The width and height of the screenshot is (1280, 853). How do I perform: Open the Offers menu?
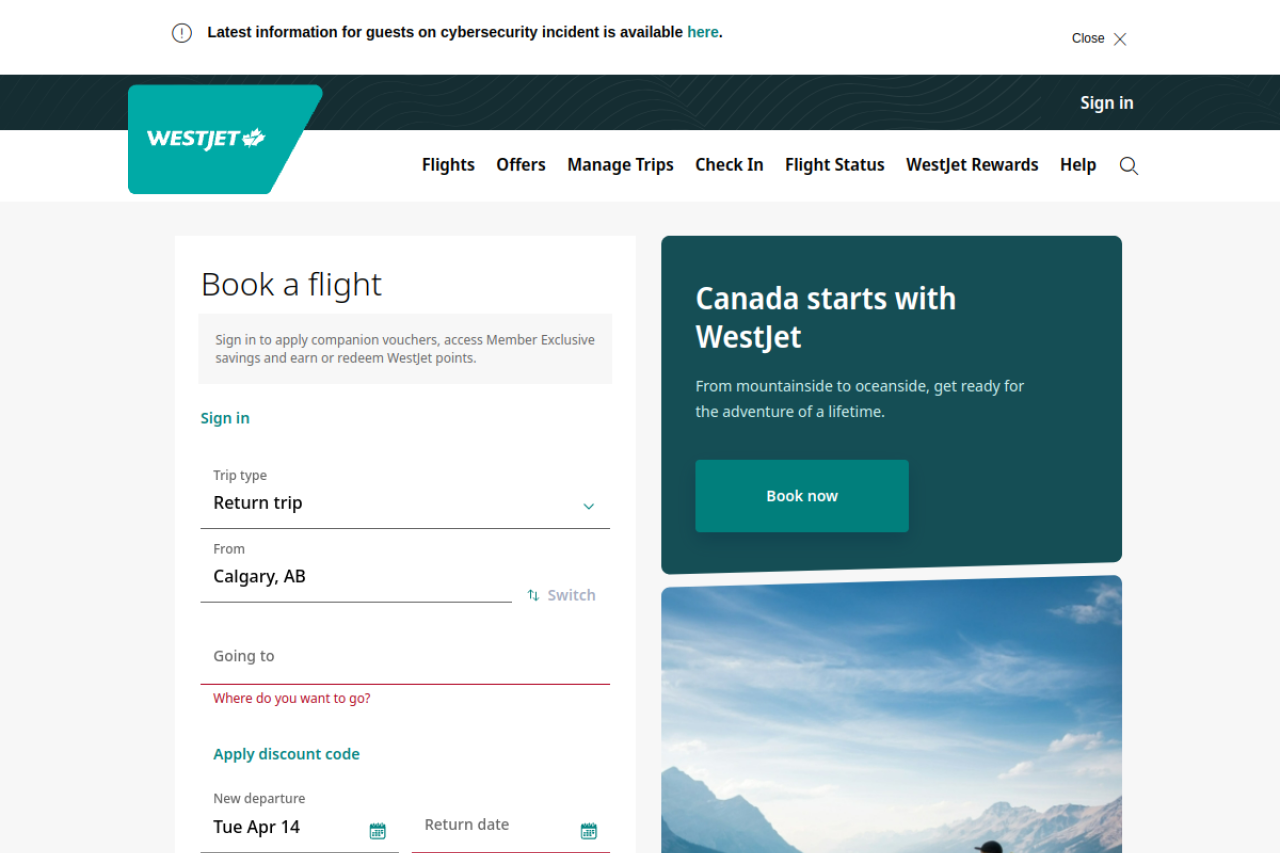(x=521, y=165)
